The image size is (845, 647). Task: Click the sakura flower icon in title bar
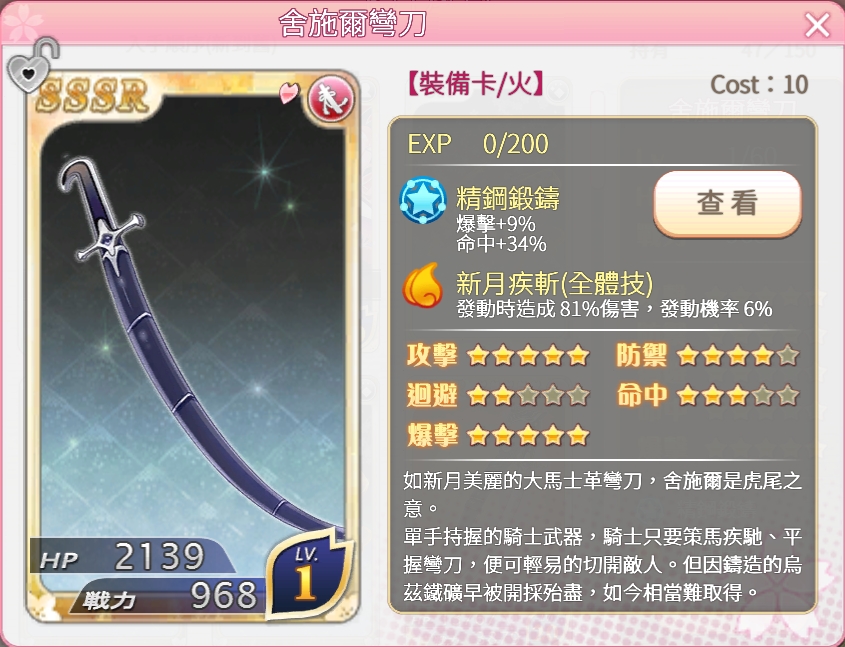(x=23, y=23)
